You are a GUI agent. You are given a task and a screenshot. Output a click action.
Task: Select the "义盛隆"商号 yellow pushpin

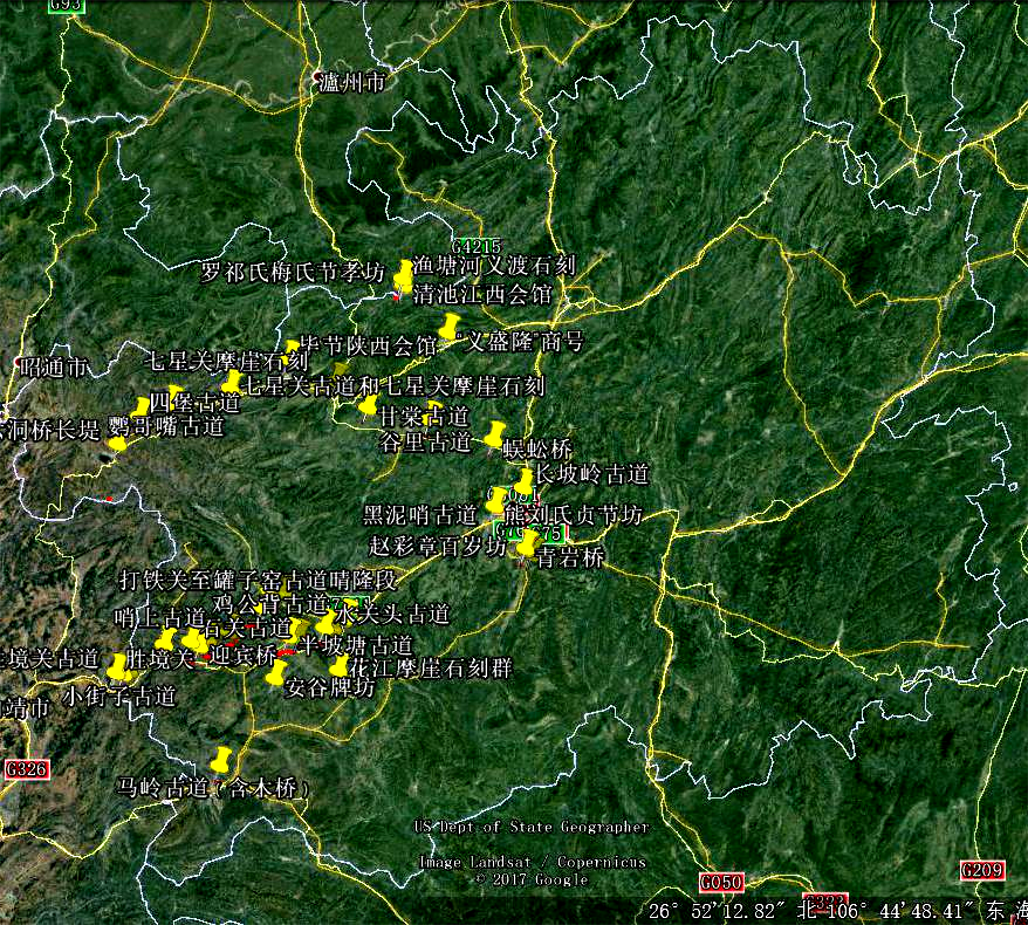[449, 327]
